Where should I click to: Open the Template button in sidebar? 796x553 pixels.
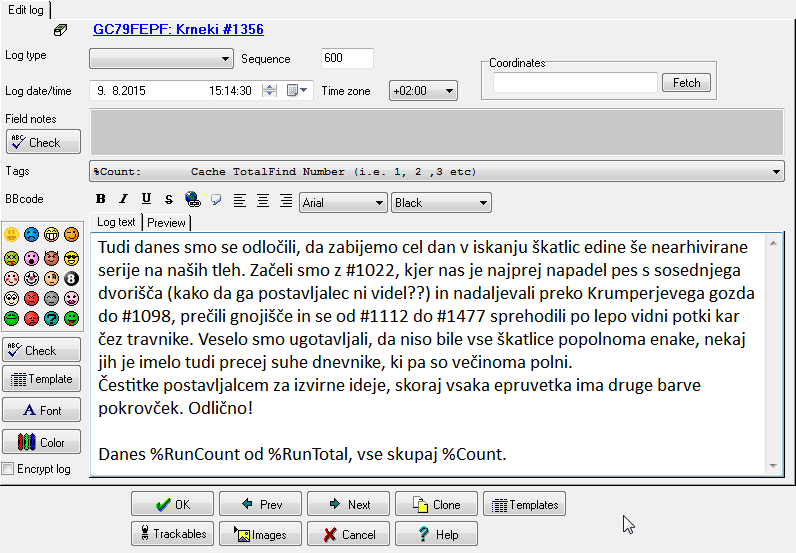tap(41, 379)
